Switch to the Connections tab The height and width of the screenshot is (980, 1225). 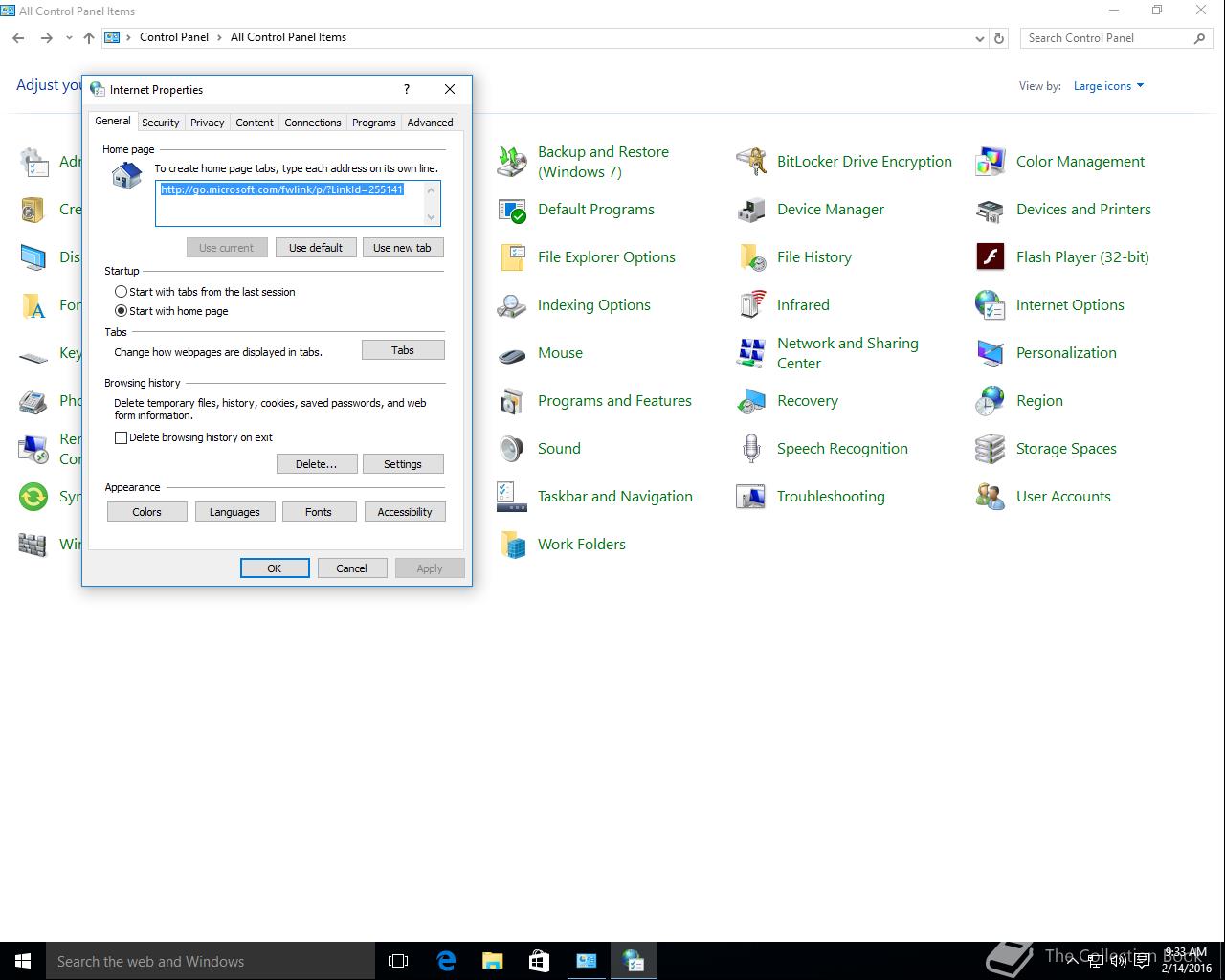coord(313,122)
